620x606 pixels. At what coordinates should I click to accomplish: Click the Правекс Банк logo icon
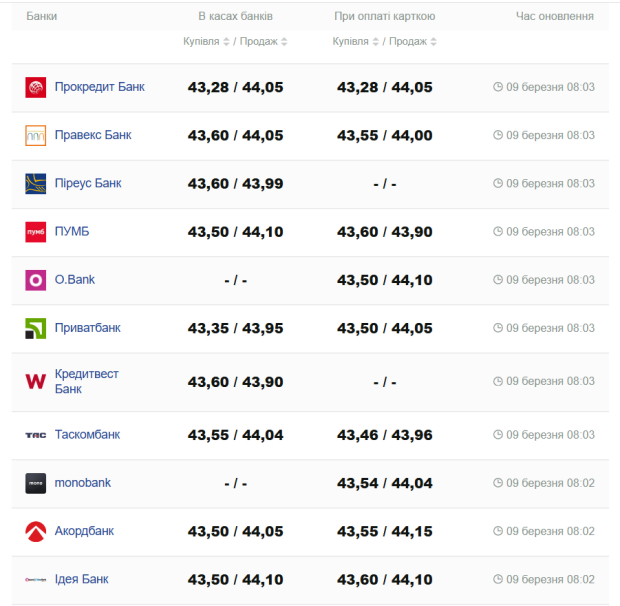pyautogui.click(x=36, y=136)
